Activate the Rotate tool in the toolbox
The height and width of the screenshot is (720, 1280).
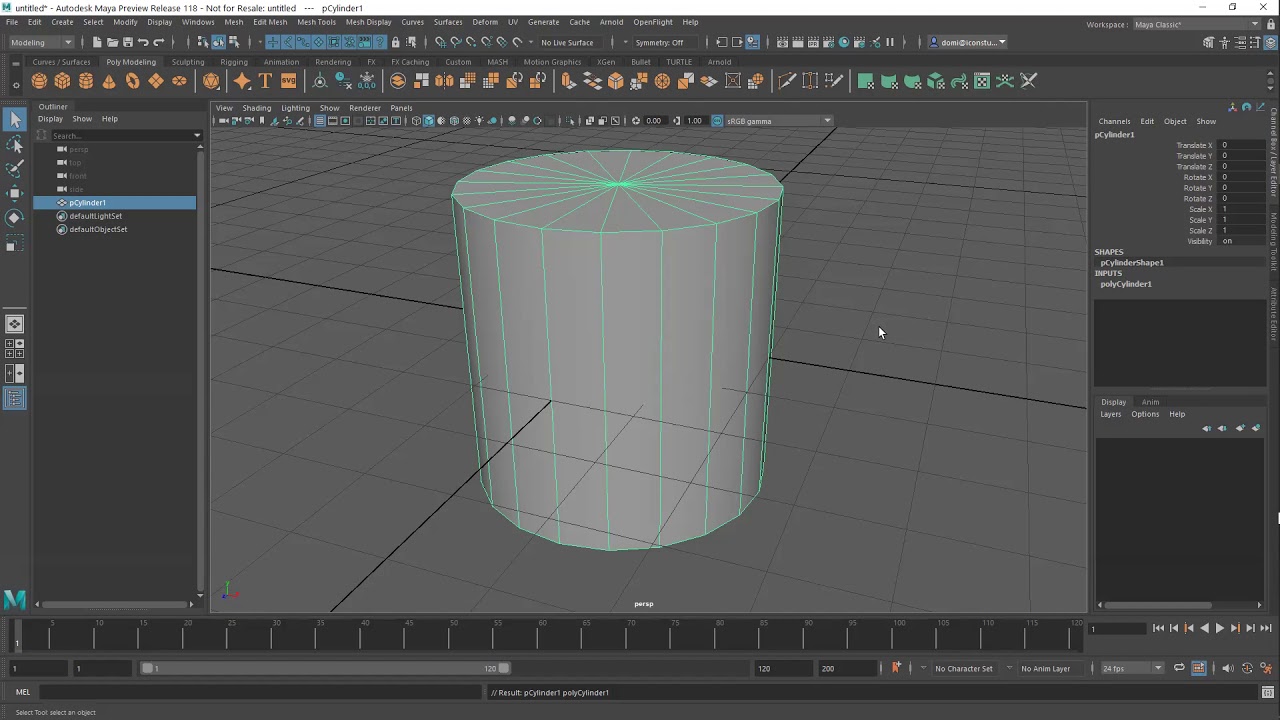click(14, 217)
